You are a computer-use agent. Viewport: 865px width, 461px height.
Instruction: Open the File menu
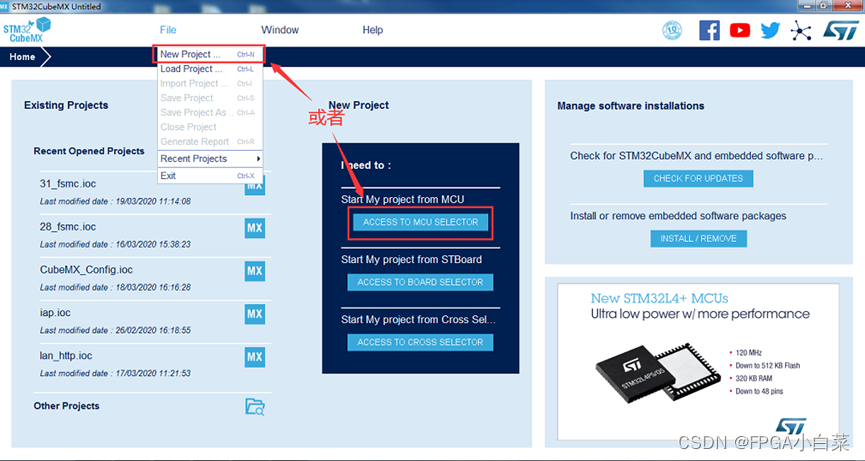[x=168, y=30]
